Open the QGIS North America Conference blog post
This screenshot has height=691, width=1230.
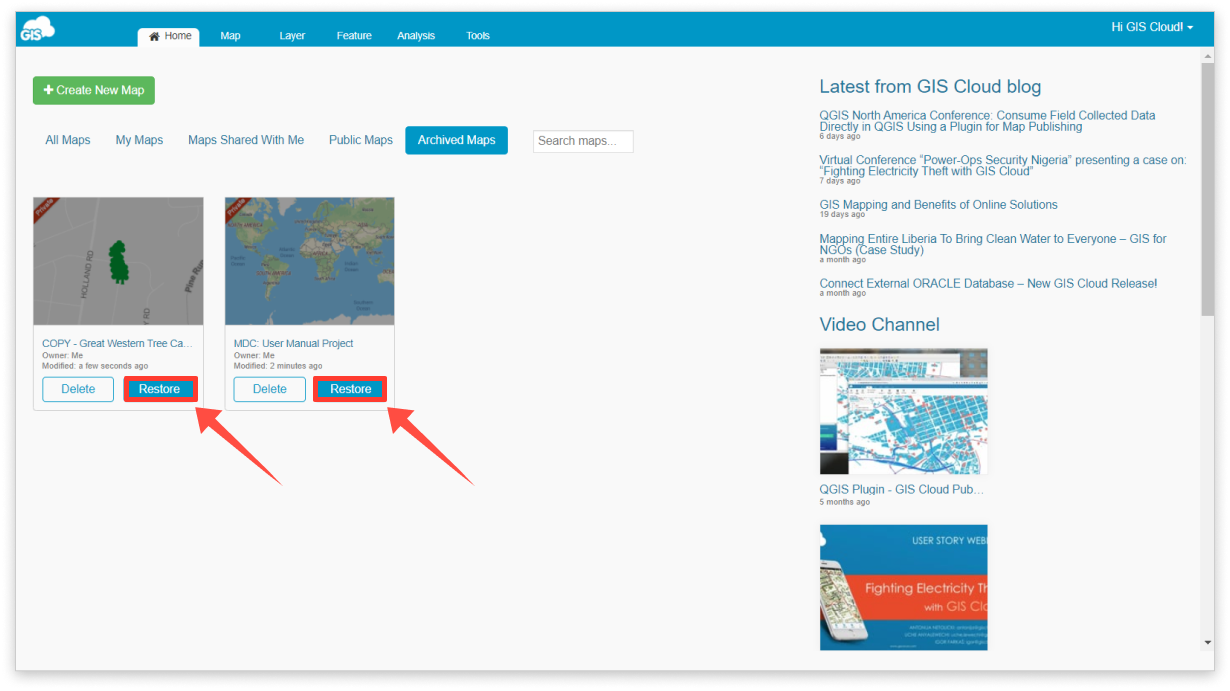987,121
